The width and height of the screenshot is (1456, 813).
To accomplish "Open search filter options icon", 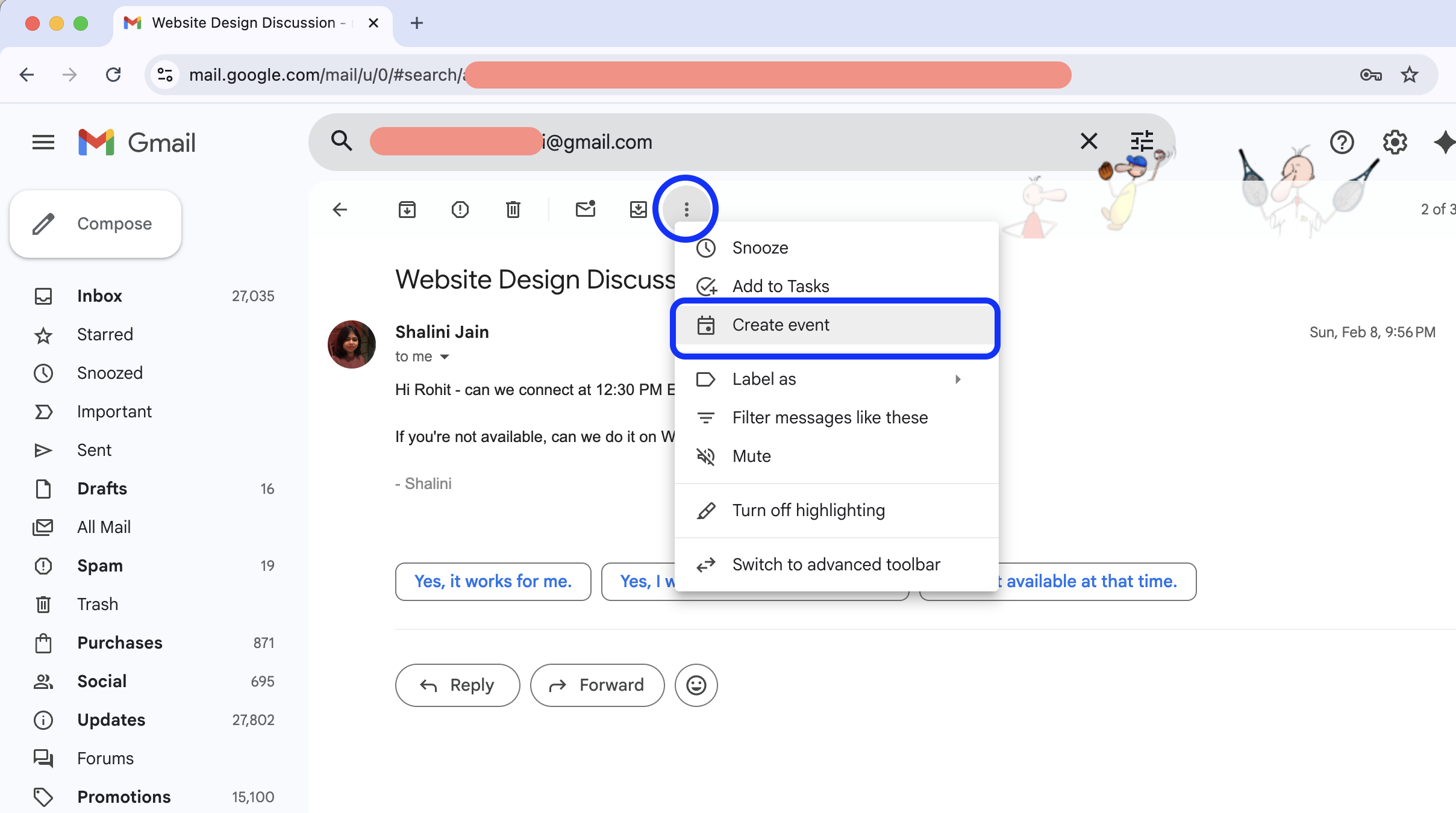I will click(x=1142, y=142).
